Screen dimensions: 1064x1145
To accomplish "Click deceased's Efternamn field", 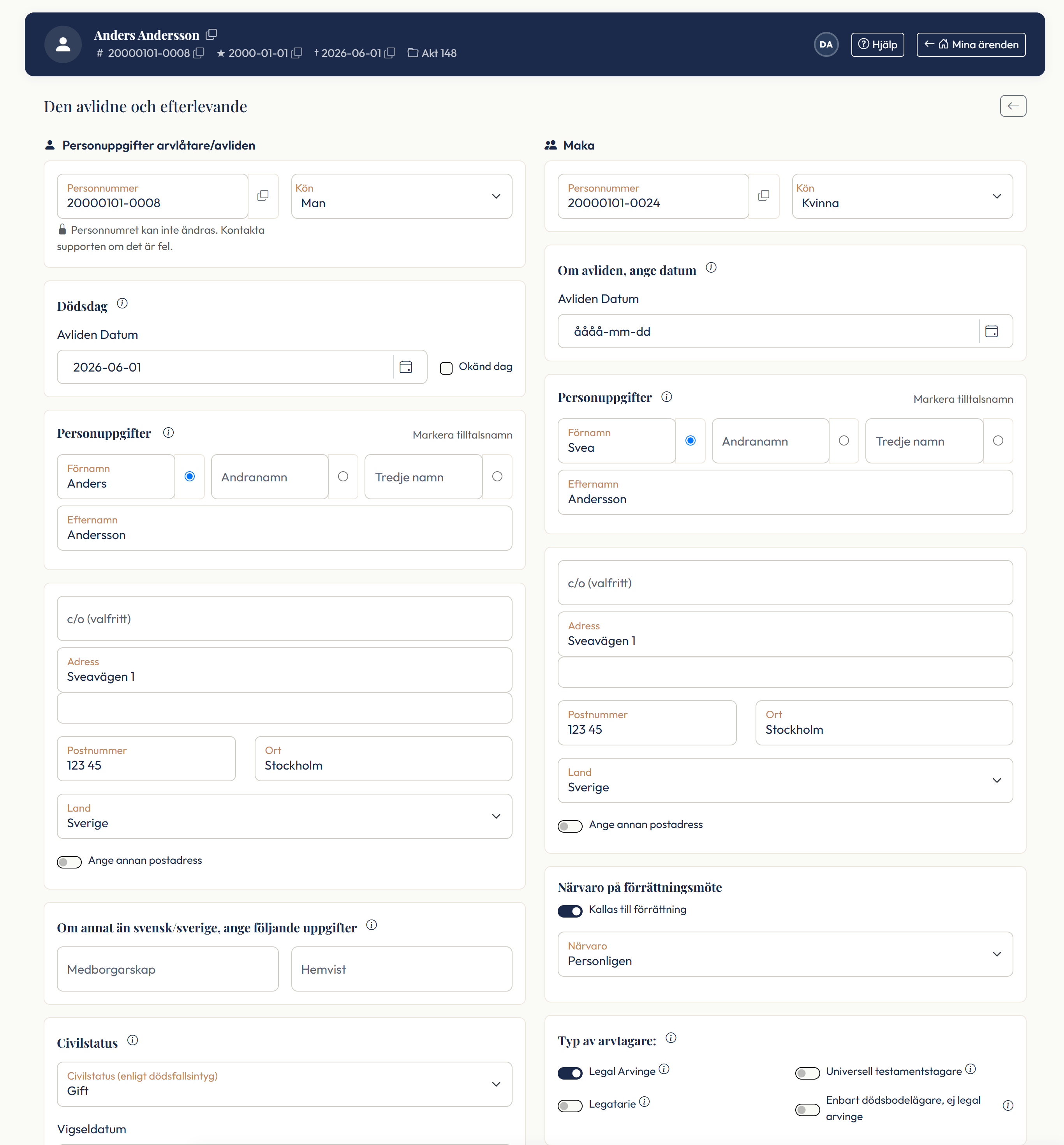I will click(284, 528).
